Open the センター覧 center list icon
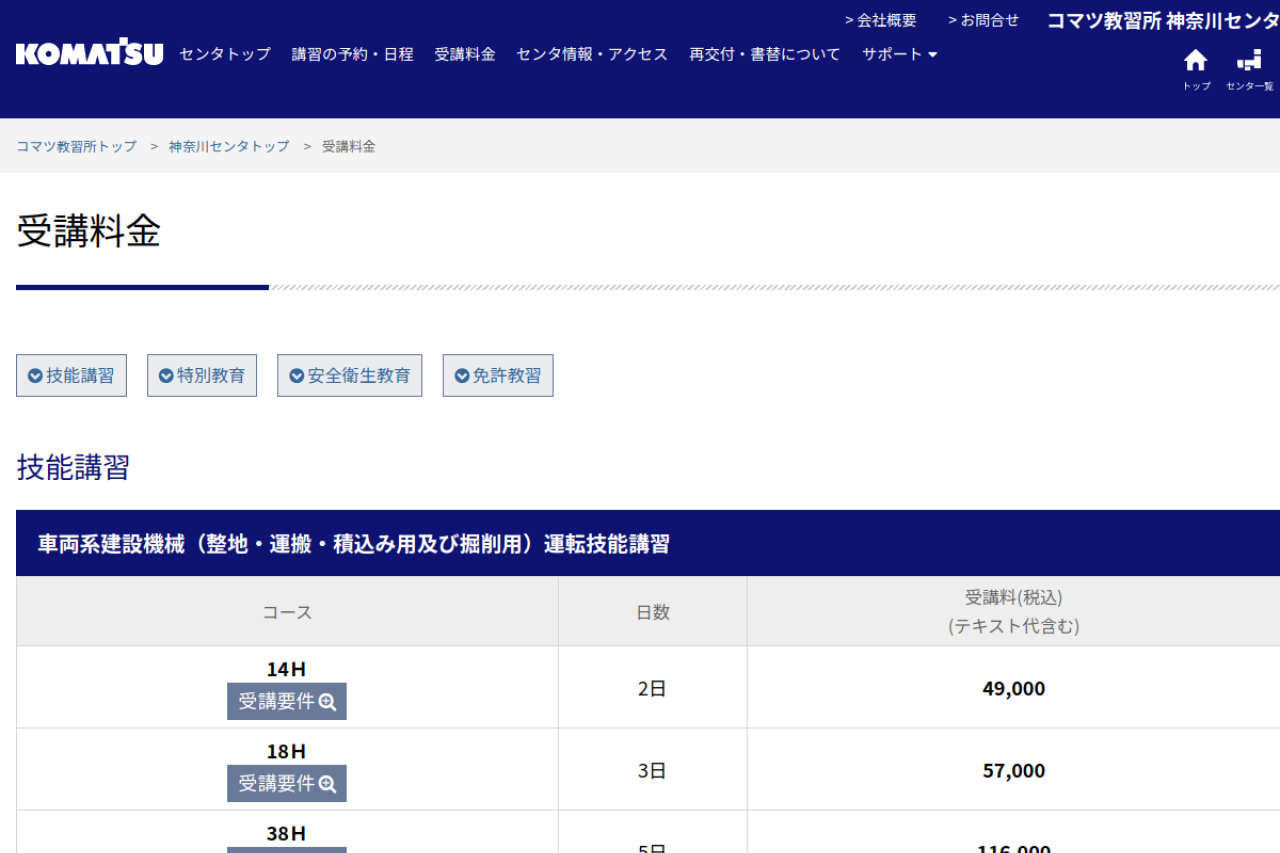The width and height of the screenshot is (1280, 853). [1250, 69]
